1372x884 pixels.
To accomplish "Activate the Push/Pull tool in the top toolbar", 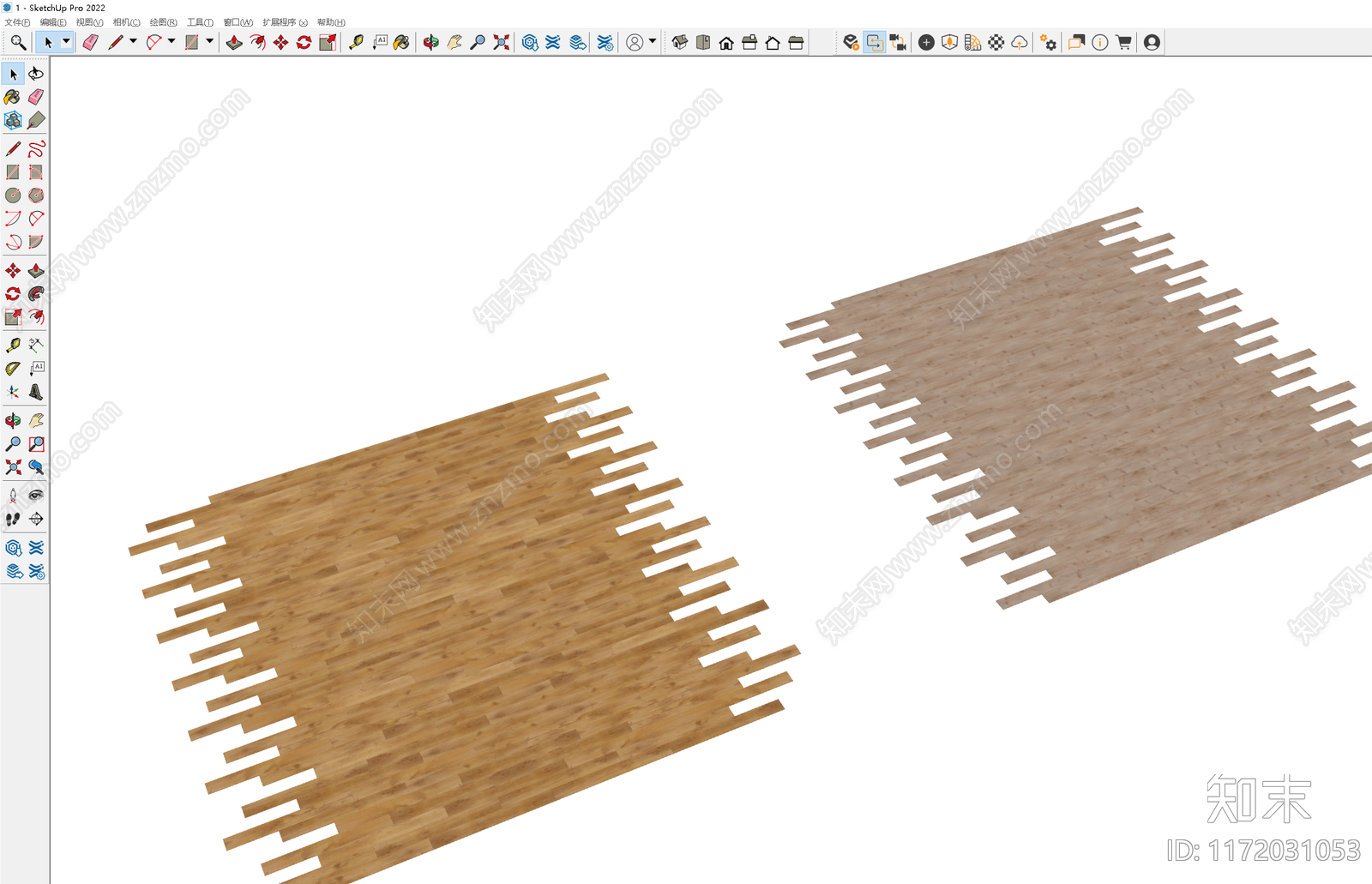I will [x=233, y=42].
